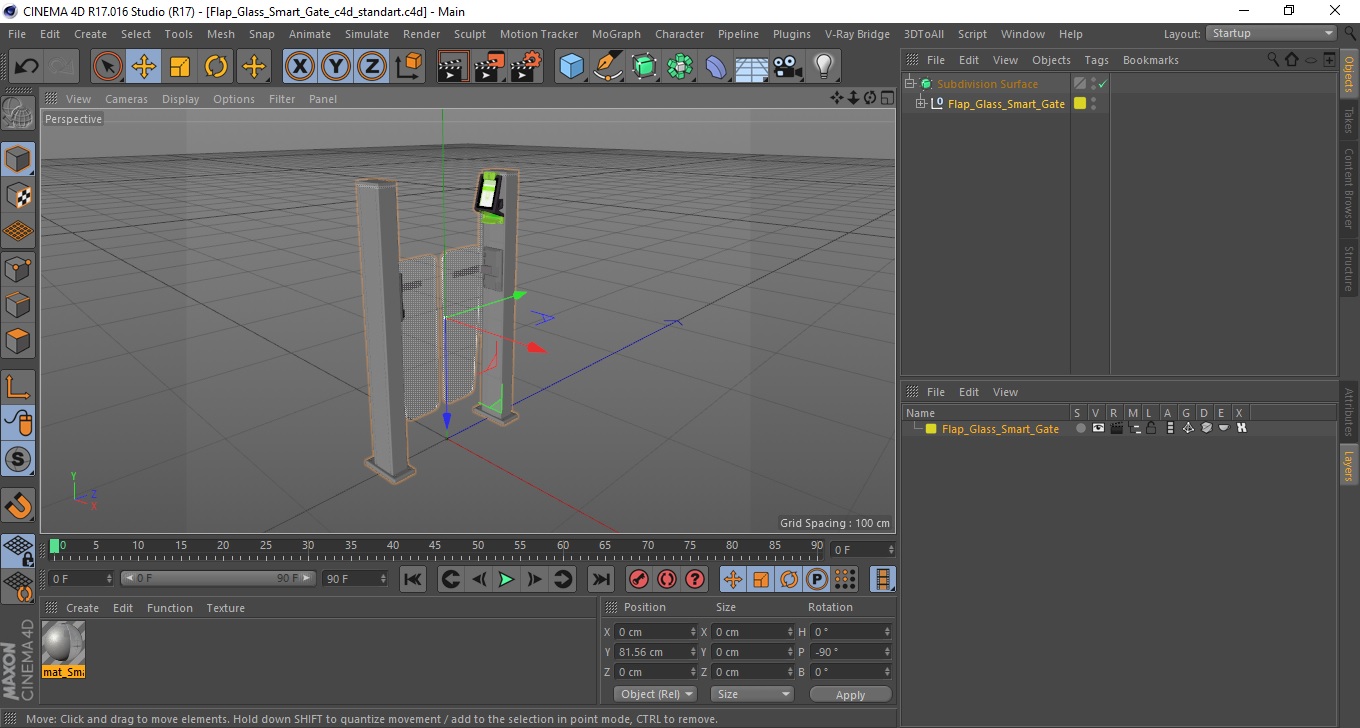This screenshot has width=1360, height=728.
Task: Step the X position spinner
Action: (x=693, y=632)
